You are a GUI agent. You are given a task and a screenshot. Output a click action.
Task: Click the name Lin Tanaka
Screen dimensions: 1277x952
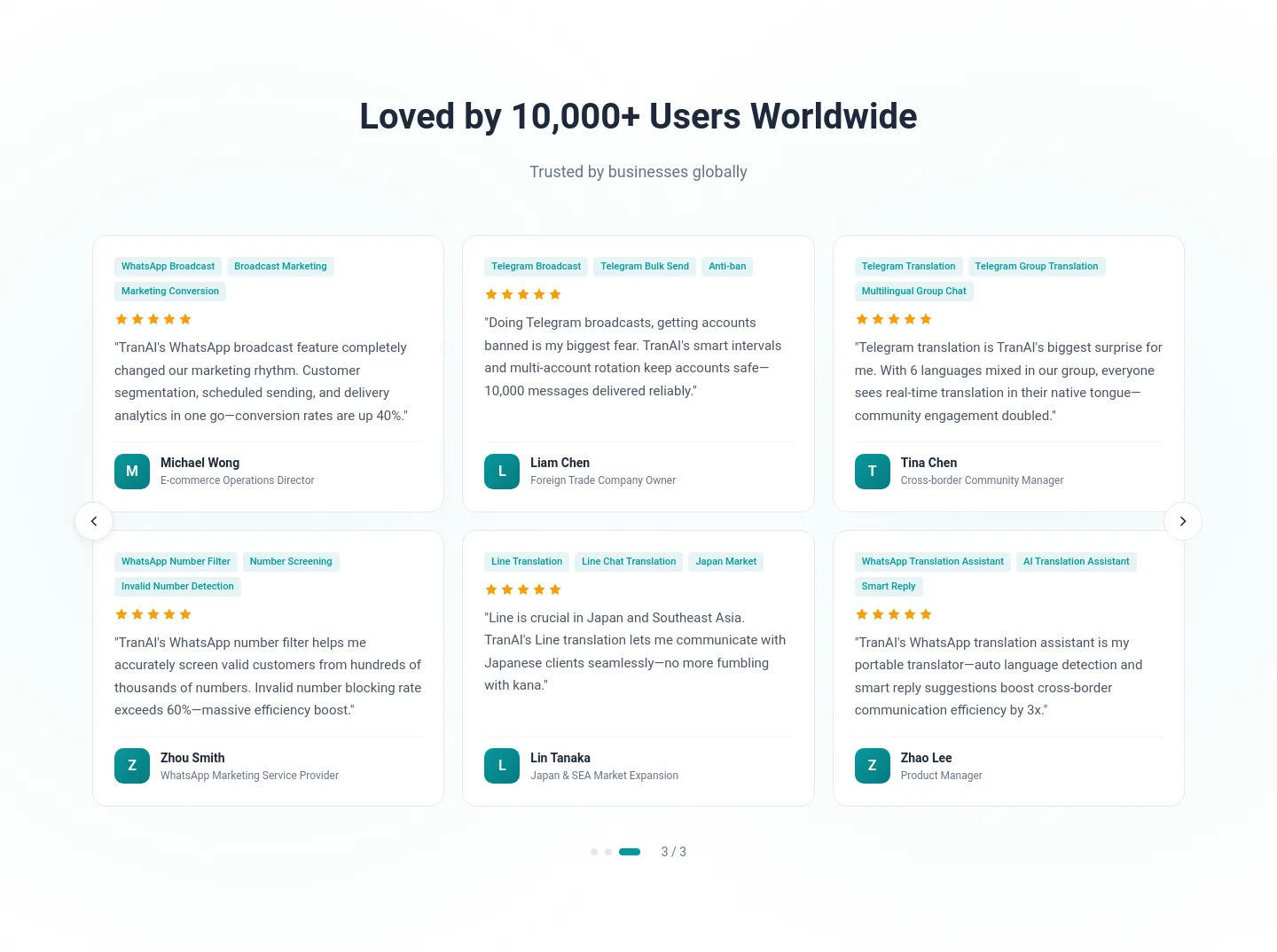(x=560, y=758)
